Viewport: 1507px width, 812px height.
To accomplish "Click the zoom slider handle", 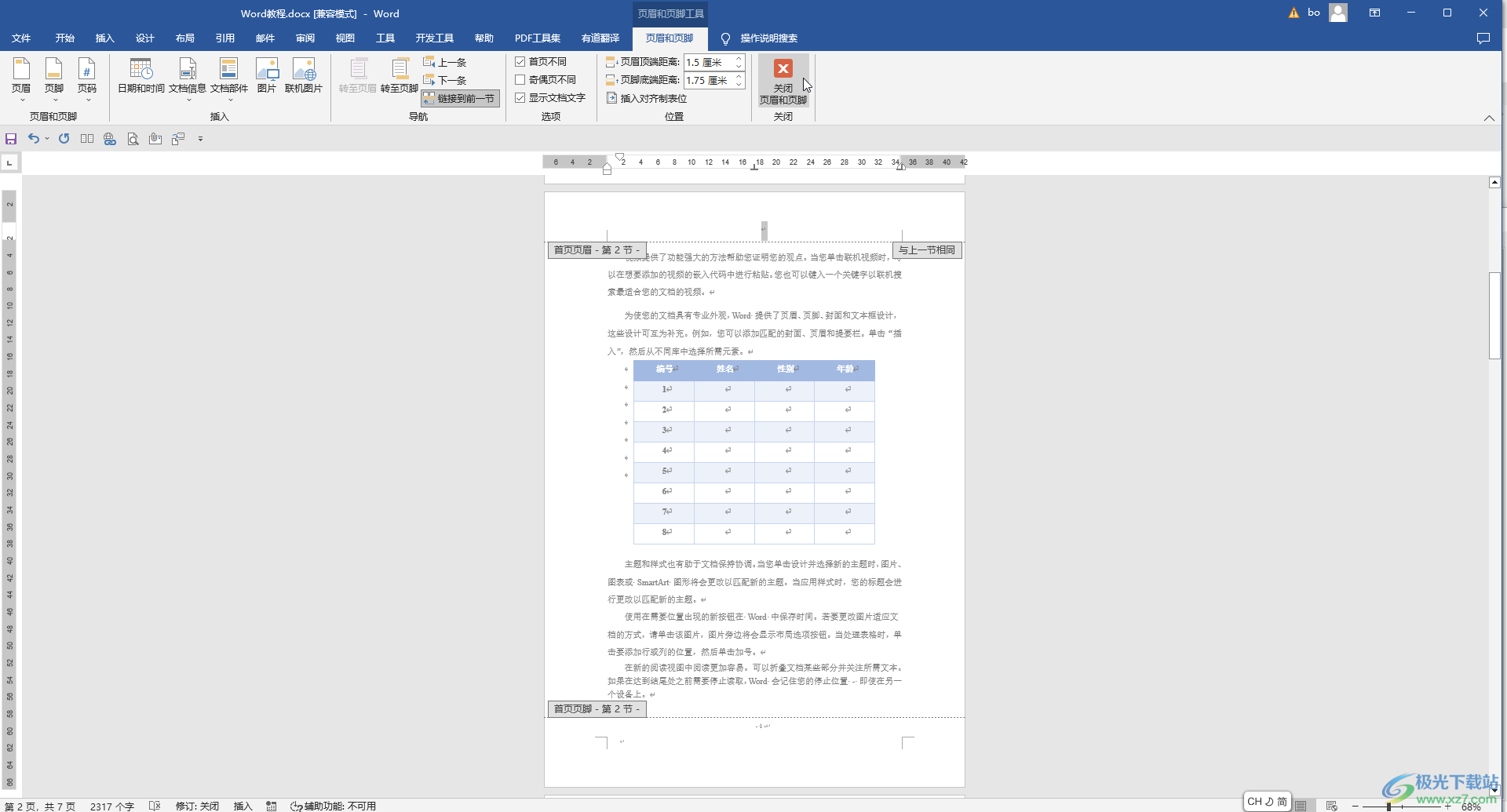I will (x=1388, y=806).
